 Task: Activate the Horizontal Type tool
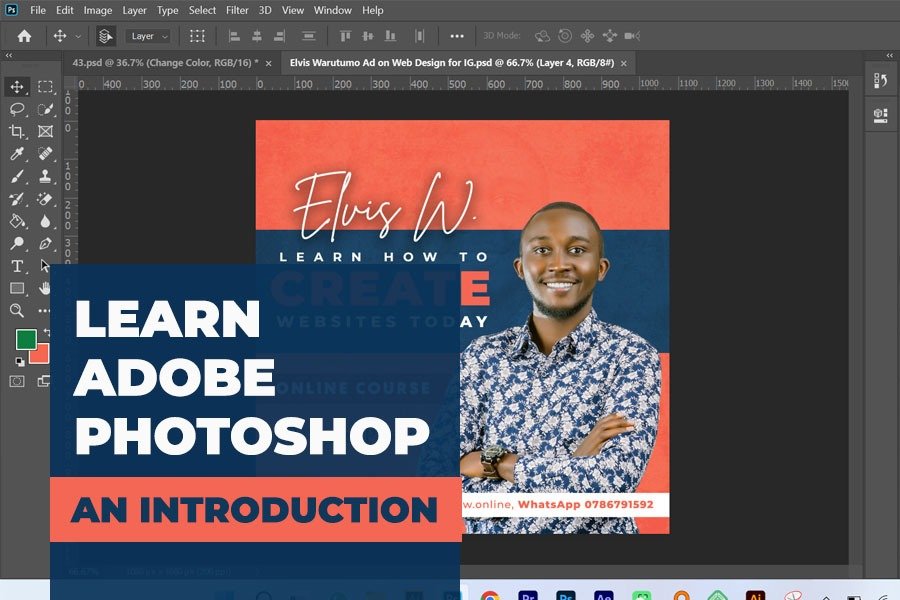[x=17, y=266]
